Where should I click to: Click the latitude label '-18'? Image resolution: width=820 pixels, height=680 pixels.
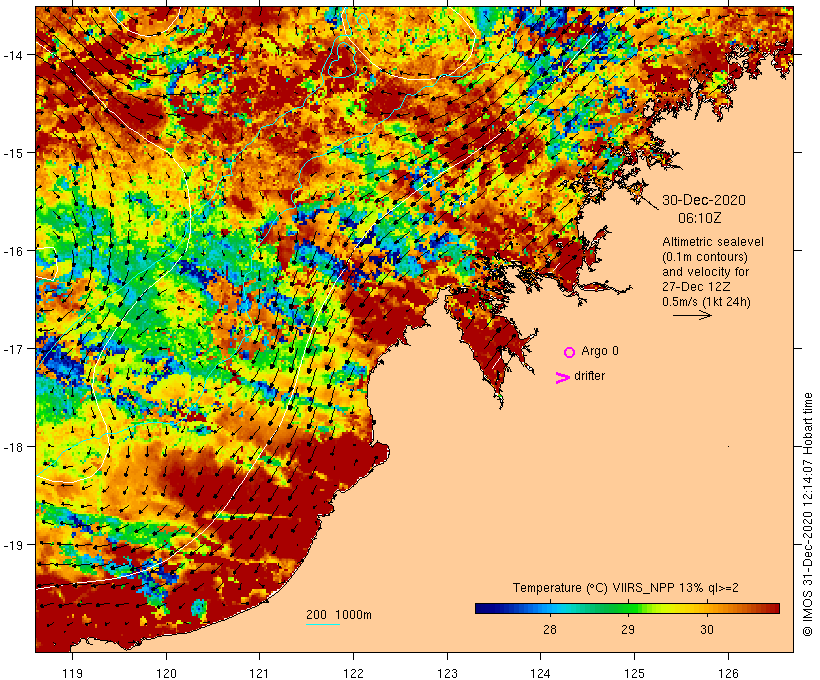(x=12, y=447)
